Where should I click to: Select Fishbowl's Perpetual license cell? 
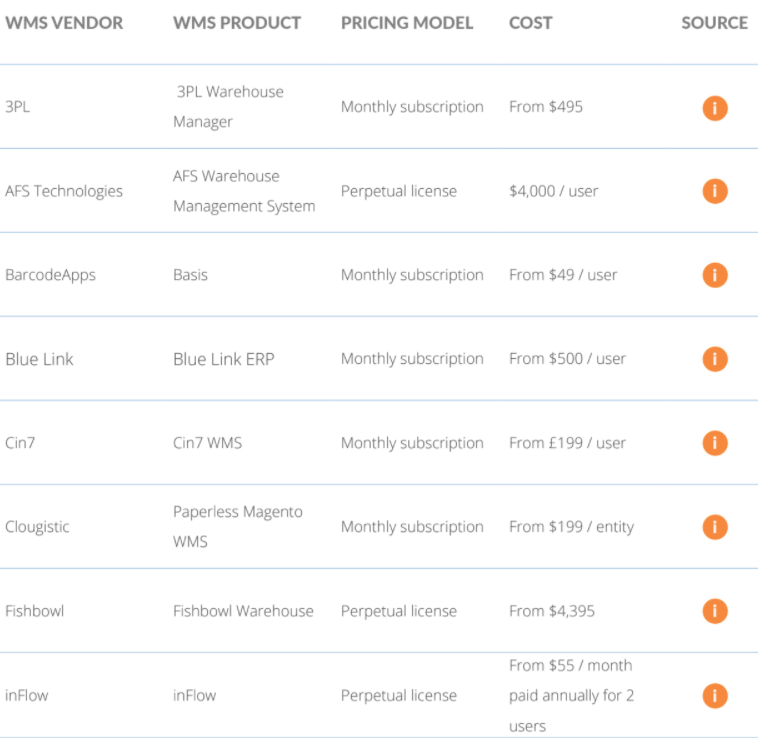tap(399, 611)
